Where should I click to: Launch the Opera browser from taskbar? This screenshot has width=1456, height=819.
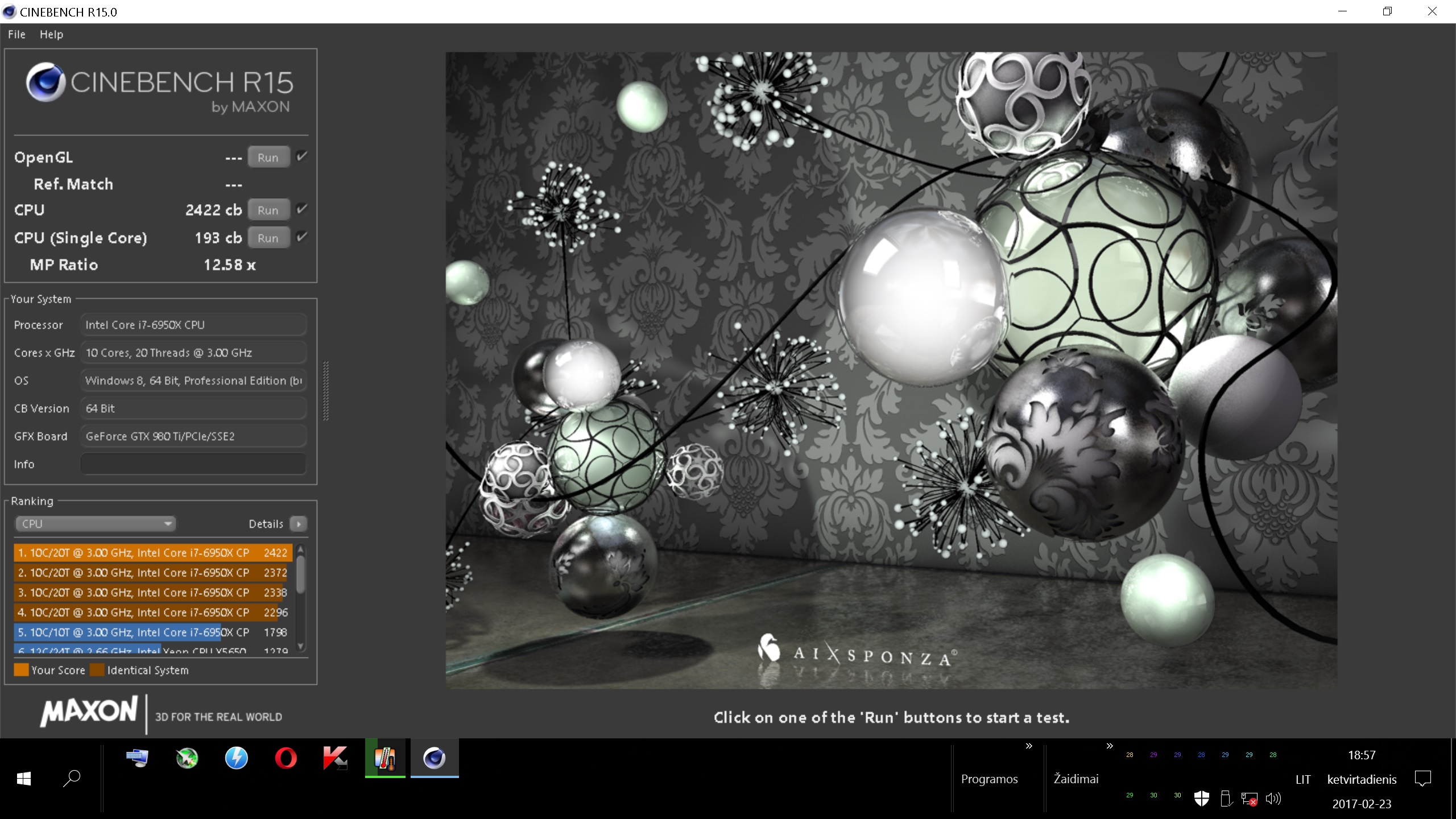point(286,758)
